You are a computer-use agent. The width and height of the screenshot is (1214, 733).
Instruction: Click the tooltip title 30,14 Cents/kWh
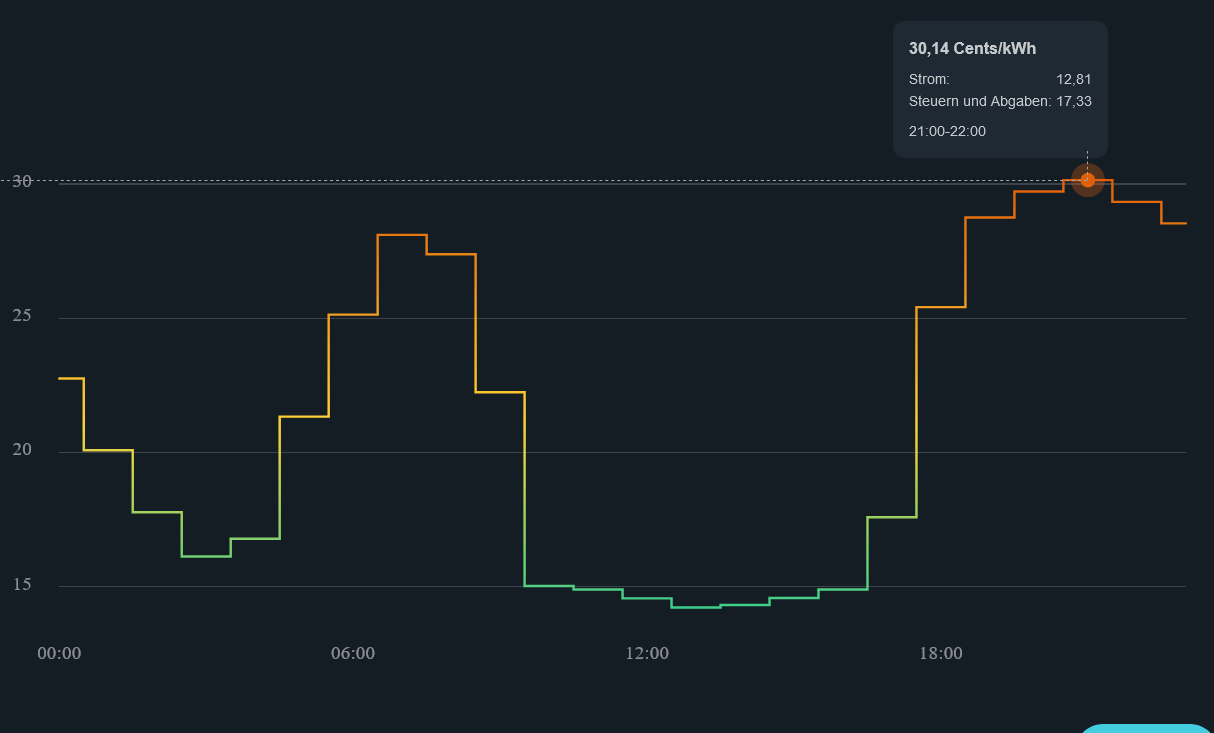972,48
